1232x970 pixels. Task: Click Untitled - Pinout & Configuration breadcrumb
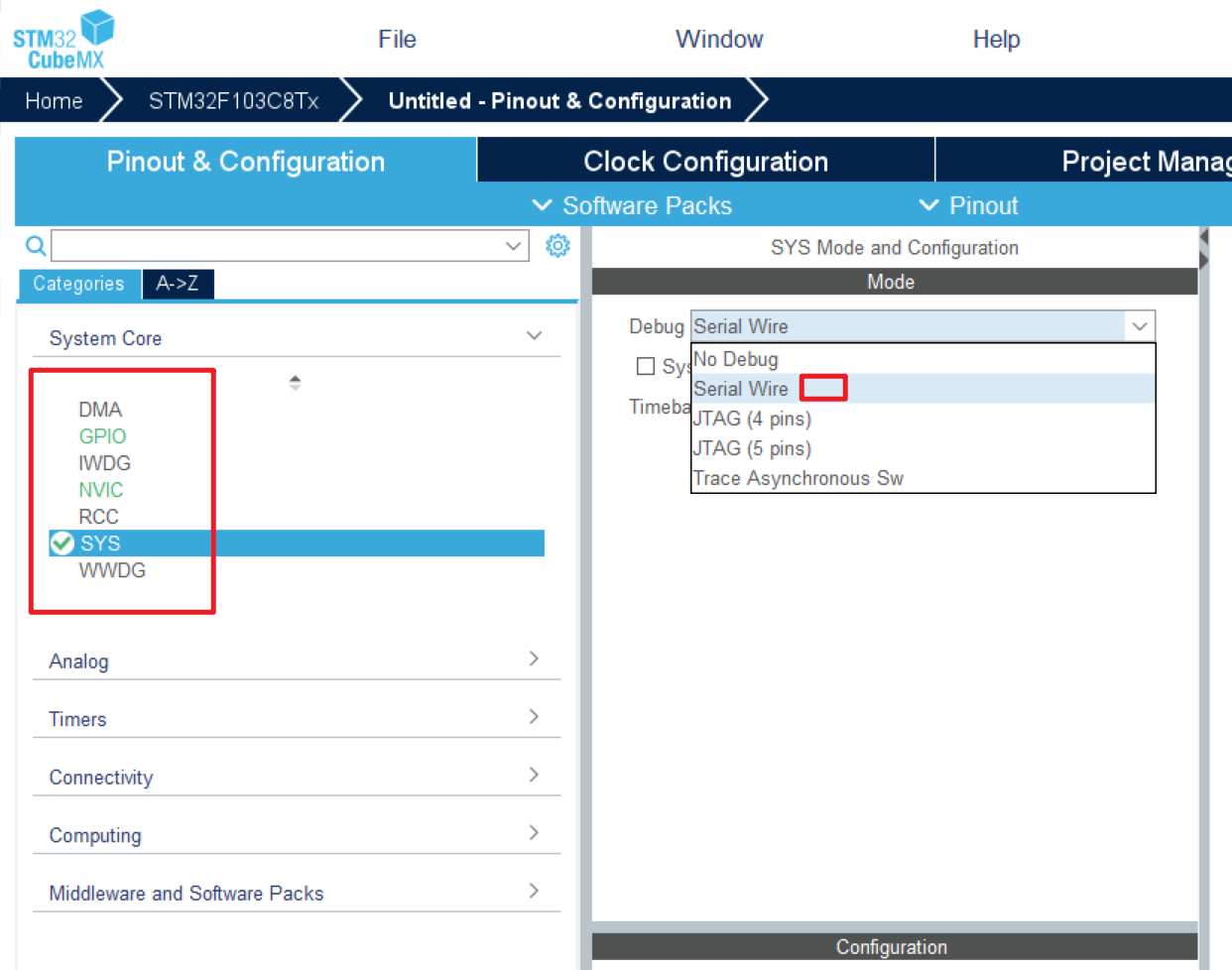(x=559, y=100)
